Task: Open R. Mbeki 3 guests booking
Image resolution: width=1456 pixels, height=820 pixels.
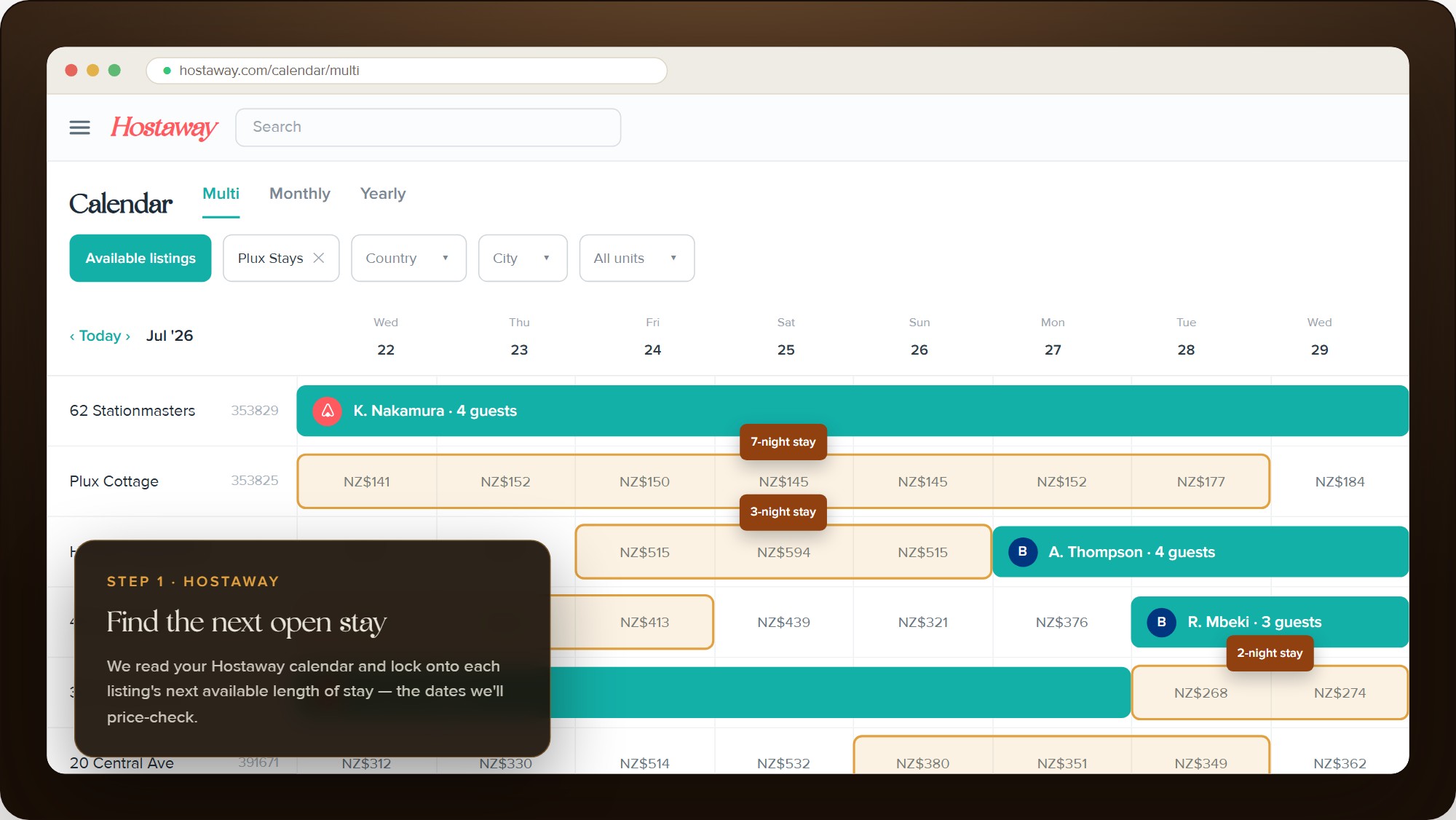Action: [x=1270, y=622]
